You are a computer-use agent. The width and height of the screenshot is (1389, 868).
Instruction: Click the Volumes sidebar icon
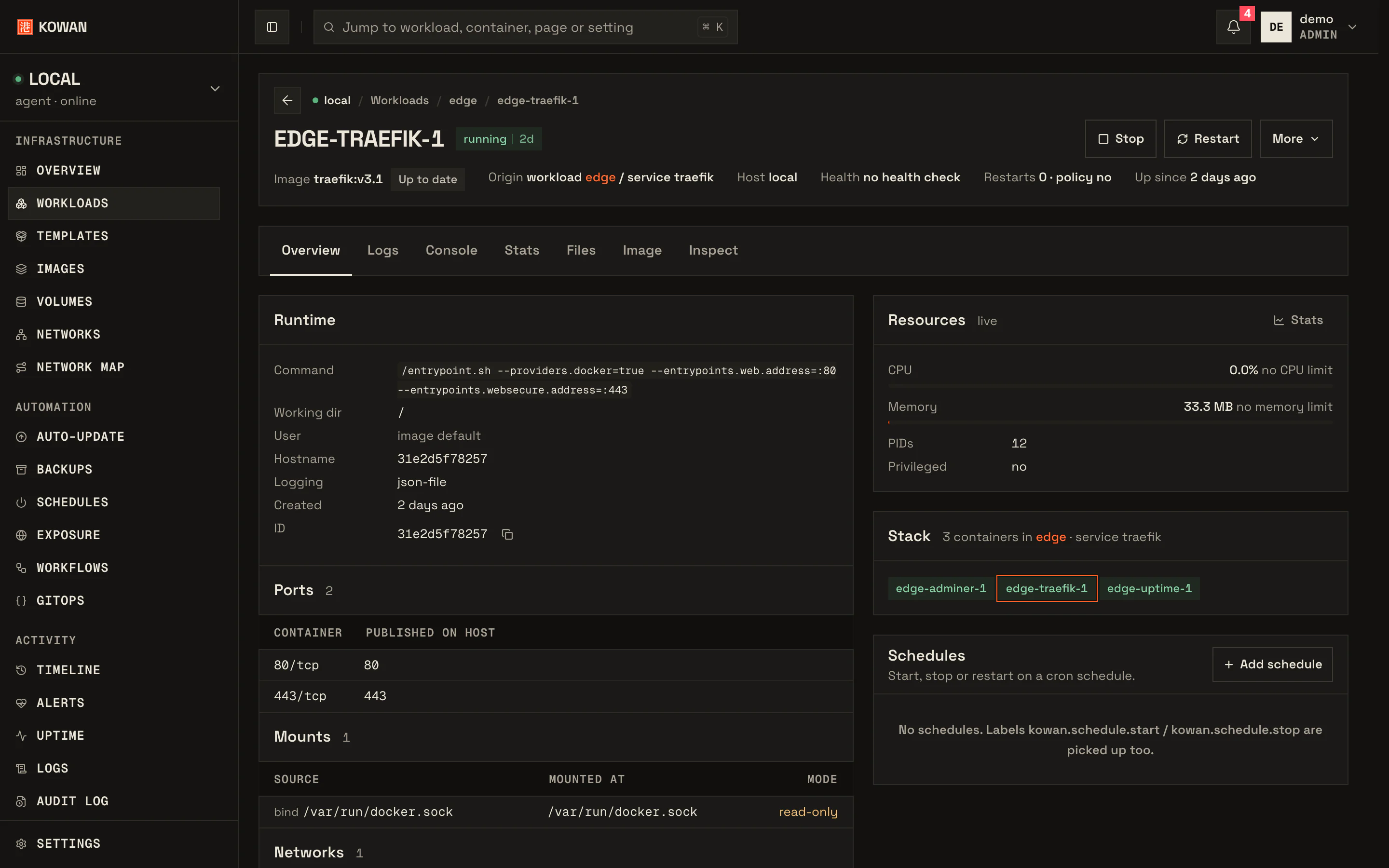(21, 301)
